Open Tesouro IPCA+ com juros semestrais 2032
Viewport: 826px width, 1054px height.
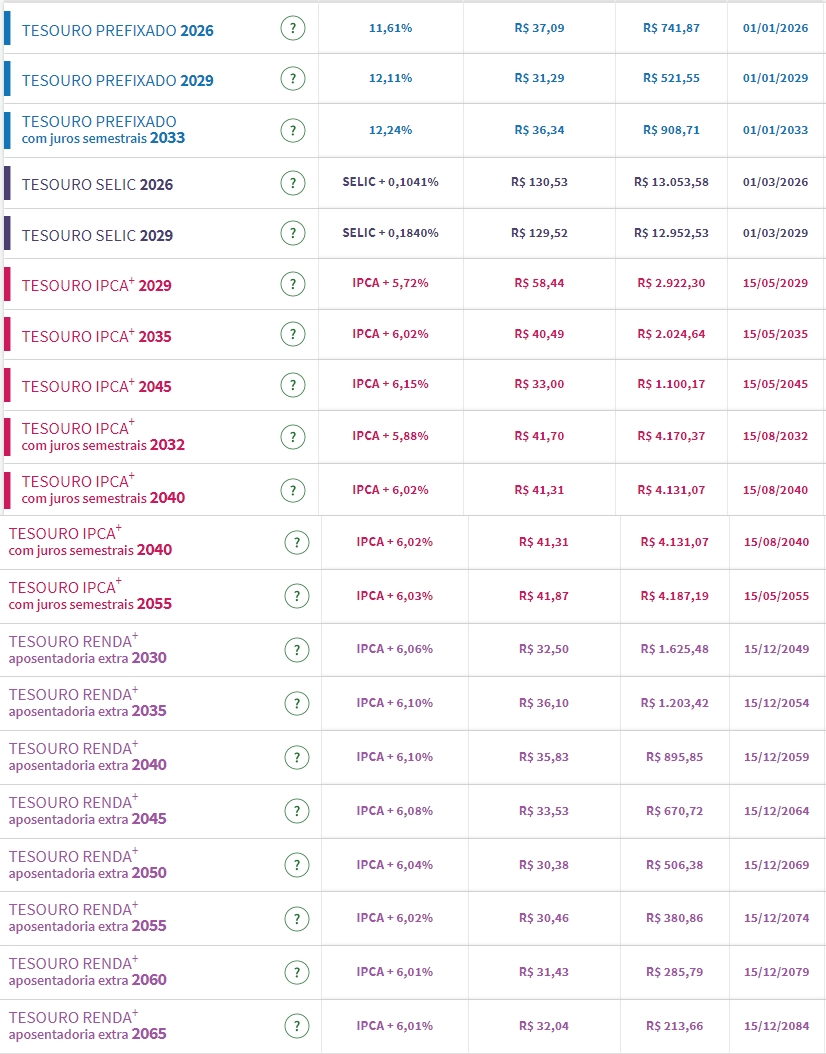coord(103,436)
